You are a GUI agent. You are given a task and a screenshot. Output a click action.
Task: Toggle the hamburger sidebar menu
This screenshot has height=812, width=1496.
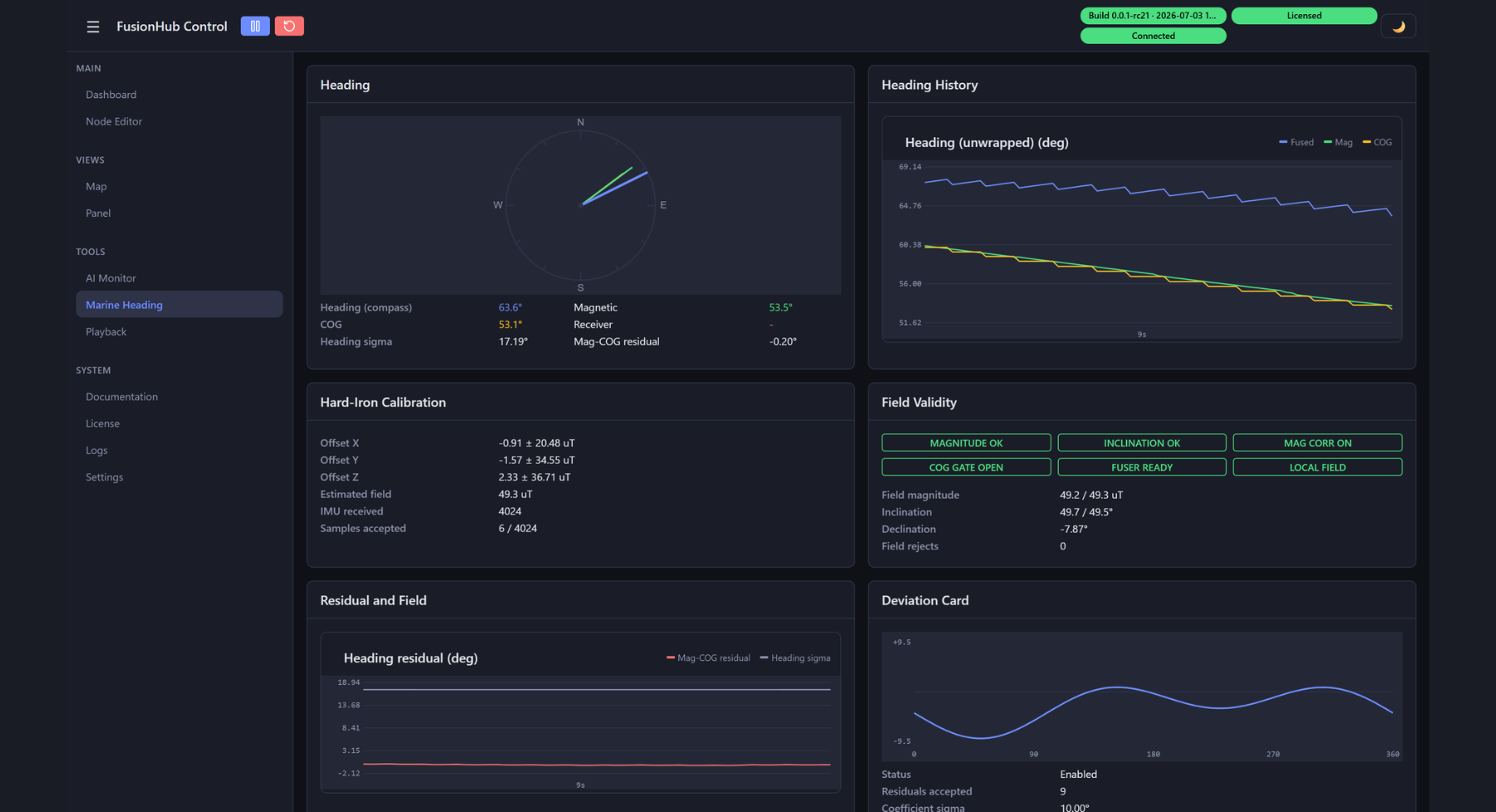(93, 27)
